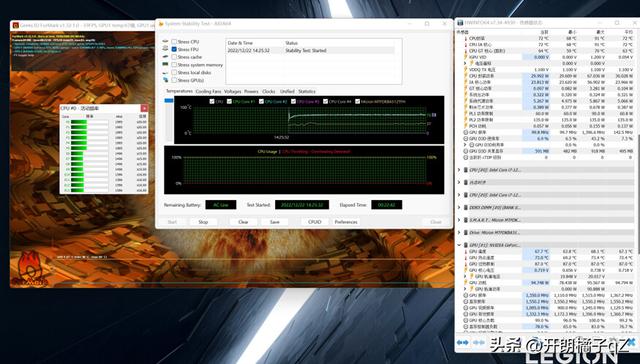Open Preferences in stability test
640x364 pixels.
click(346, 222)
